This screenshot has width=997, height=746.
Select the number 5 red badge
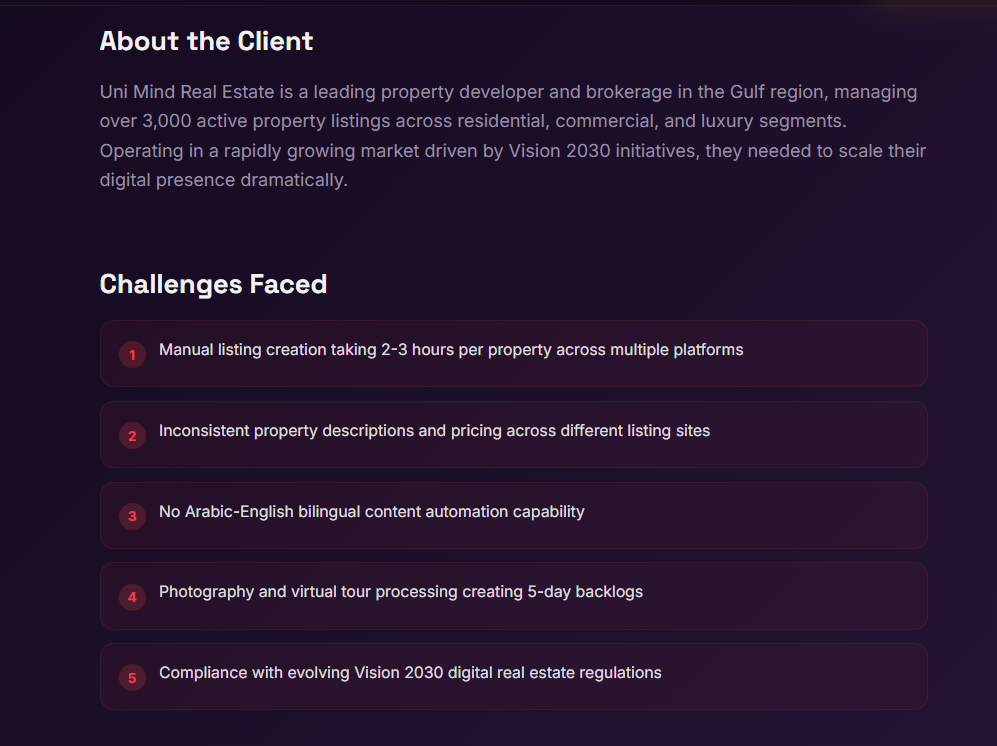click(x=132, y=678)
